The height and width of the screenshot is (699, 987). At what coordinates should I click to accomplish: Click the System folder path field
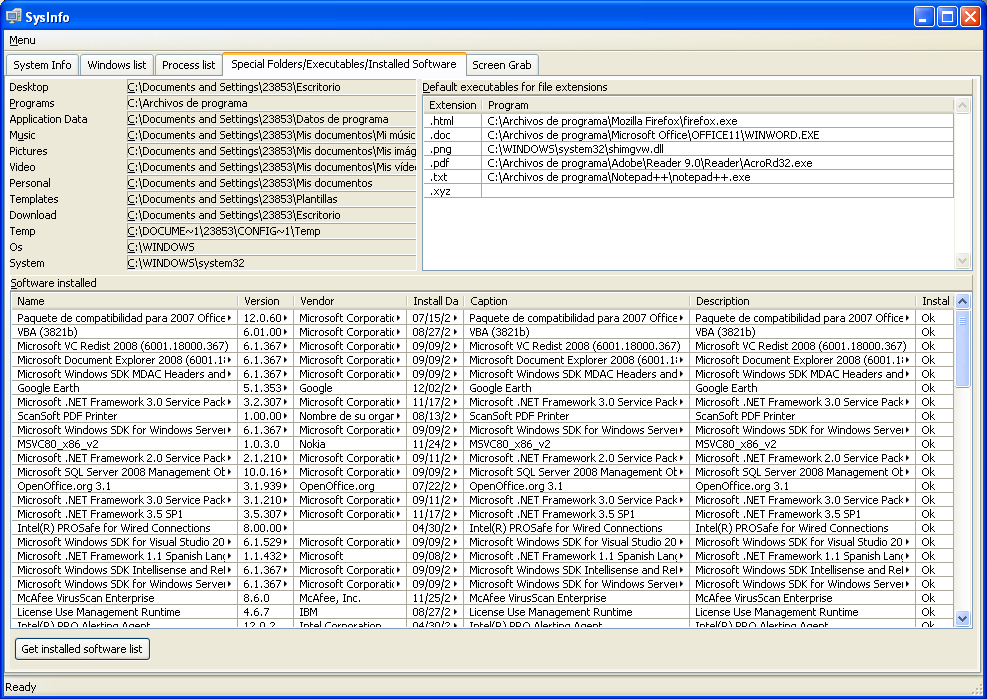271,263
